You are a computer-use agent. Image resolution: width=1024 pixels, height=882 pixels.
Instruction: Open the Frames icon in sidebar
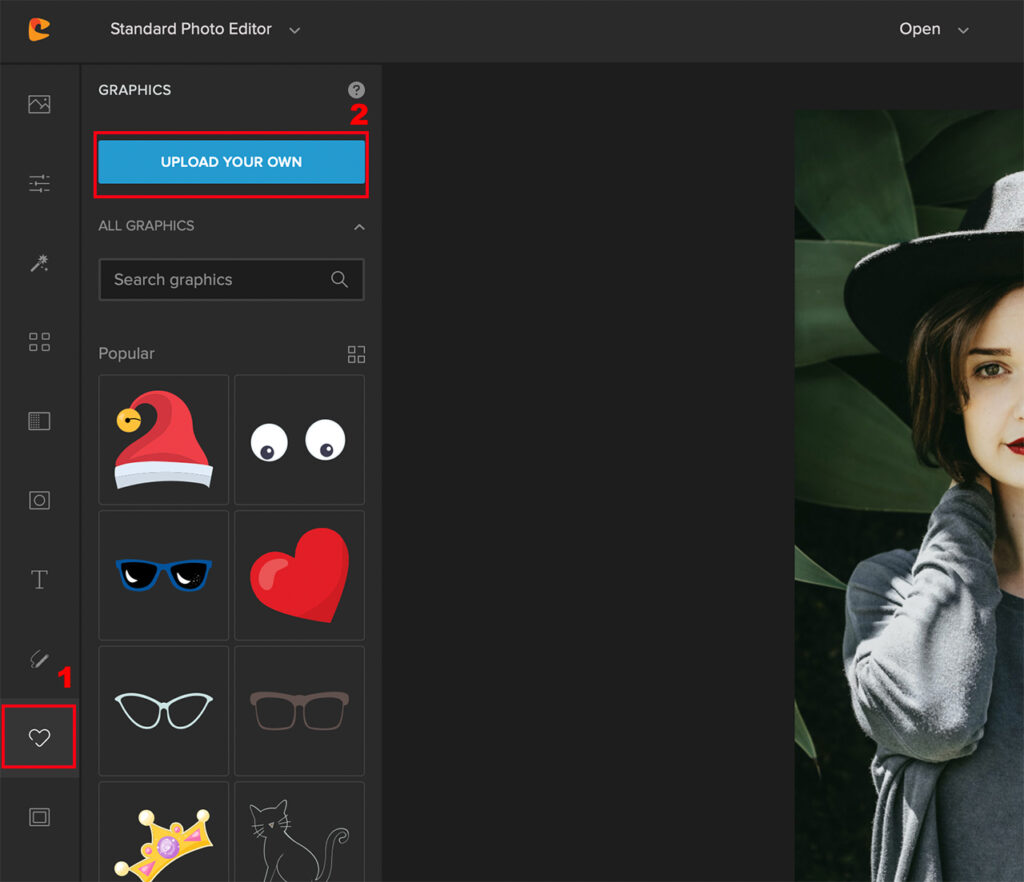click(39, 817)
